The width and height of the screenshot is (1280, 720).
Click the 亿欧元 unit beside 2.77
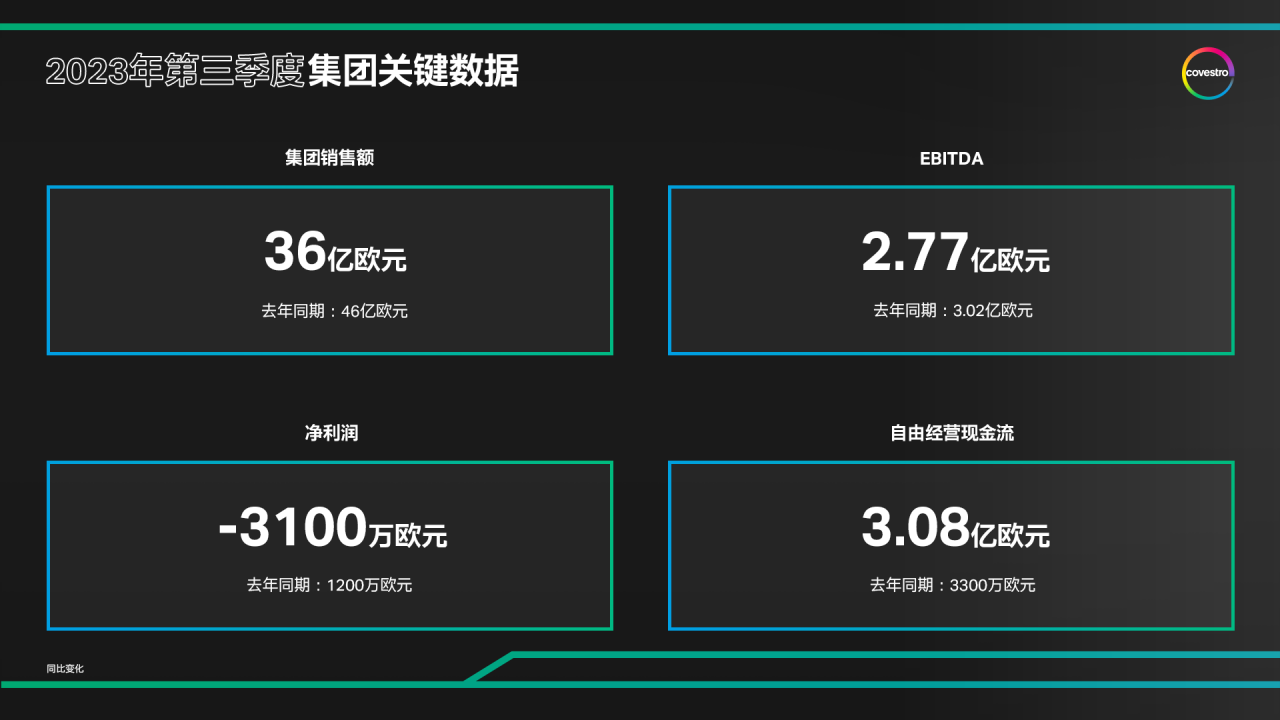click(1010, 261)
